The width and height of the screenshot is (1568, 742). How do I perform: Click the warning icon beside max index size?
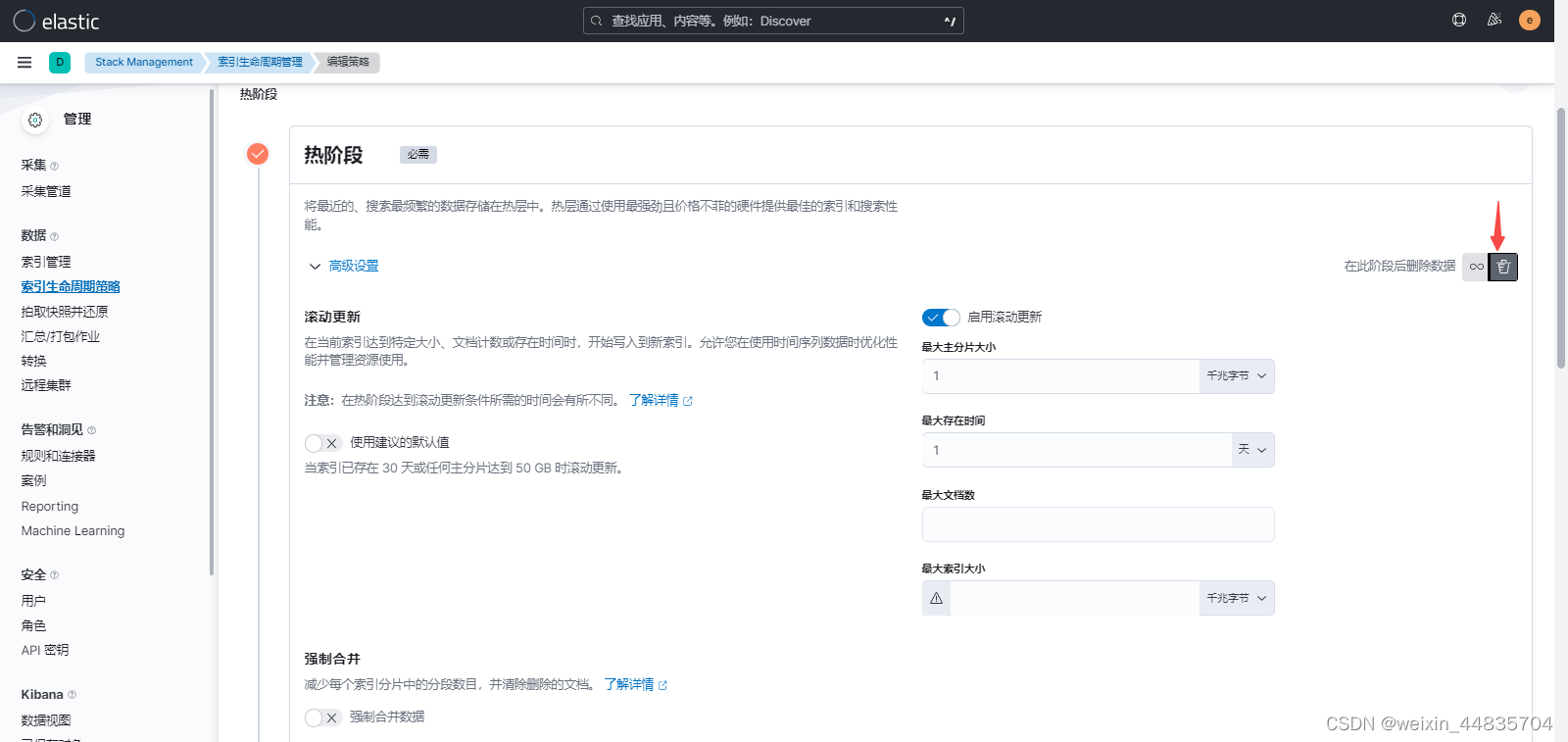[x=937, y=598]
